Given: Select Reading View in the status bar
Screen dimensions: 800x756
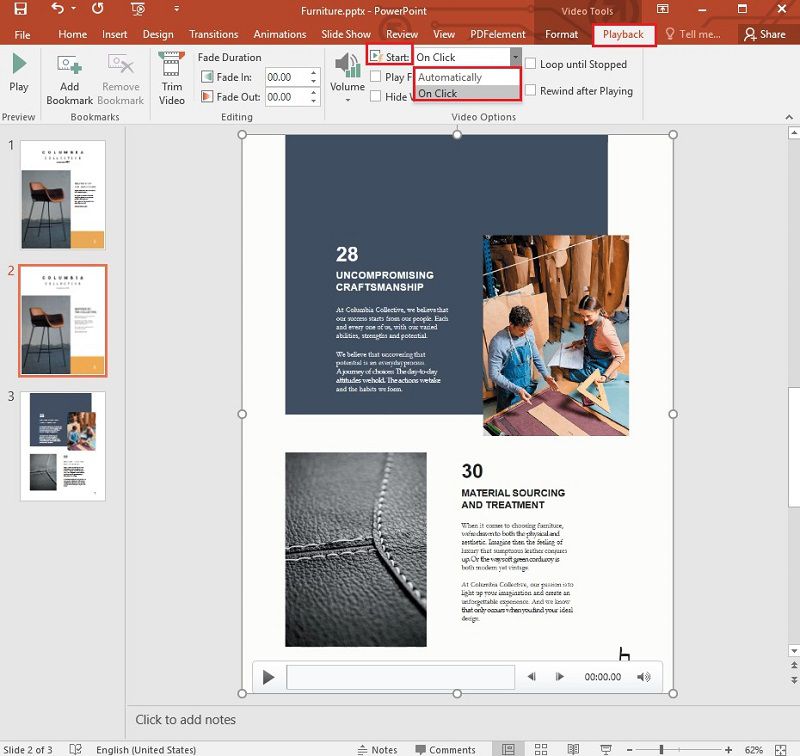Looking at the screenshot, I should pos(572,749).
